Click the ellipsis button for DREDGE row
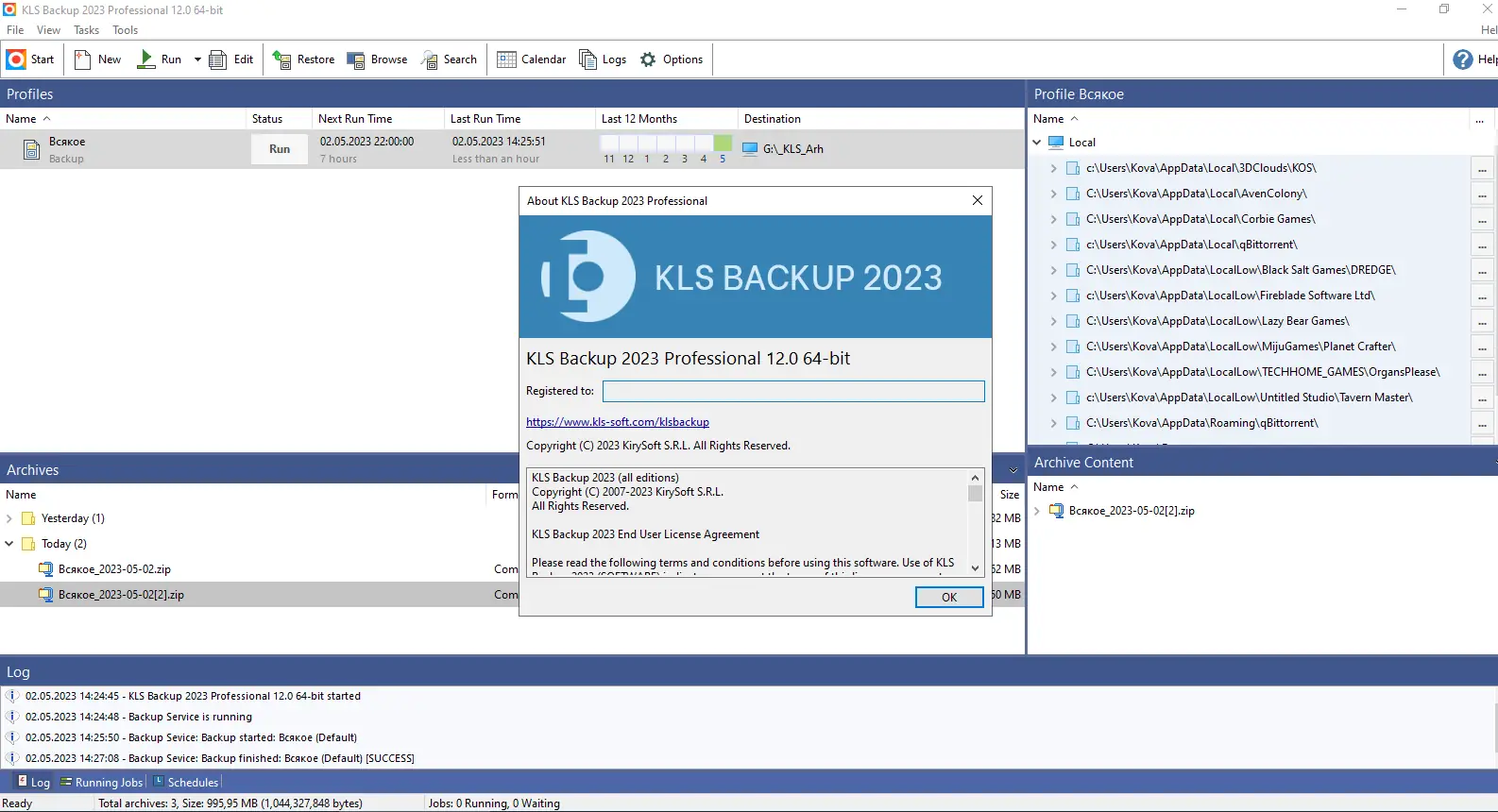This screenshot has width=1498, height=812. click(x=1483, y=270)
